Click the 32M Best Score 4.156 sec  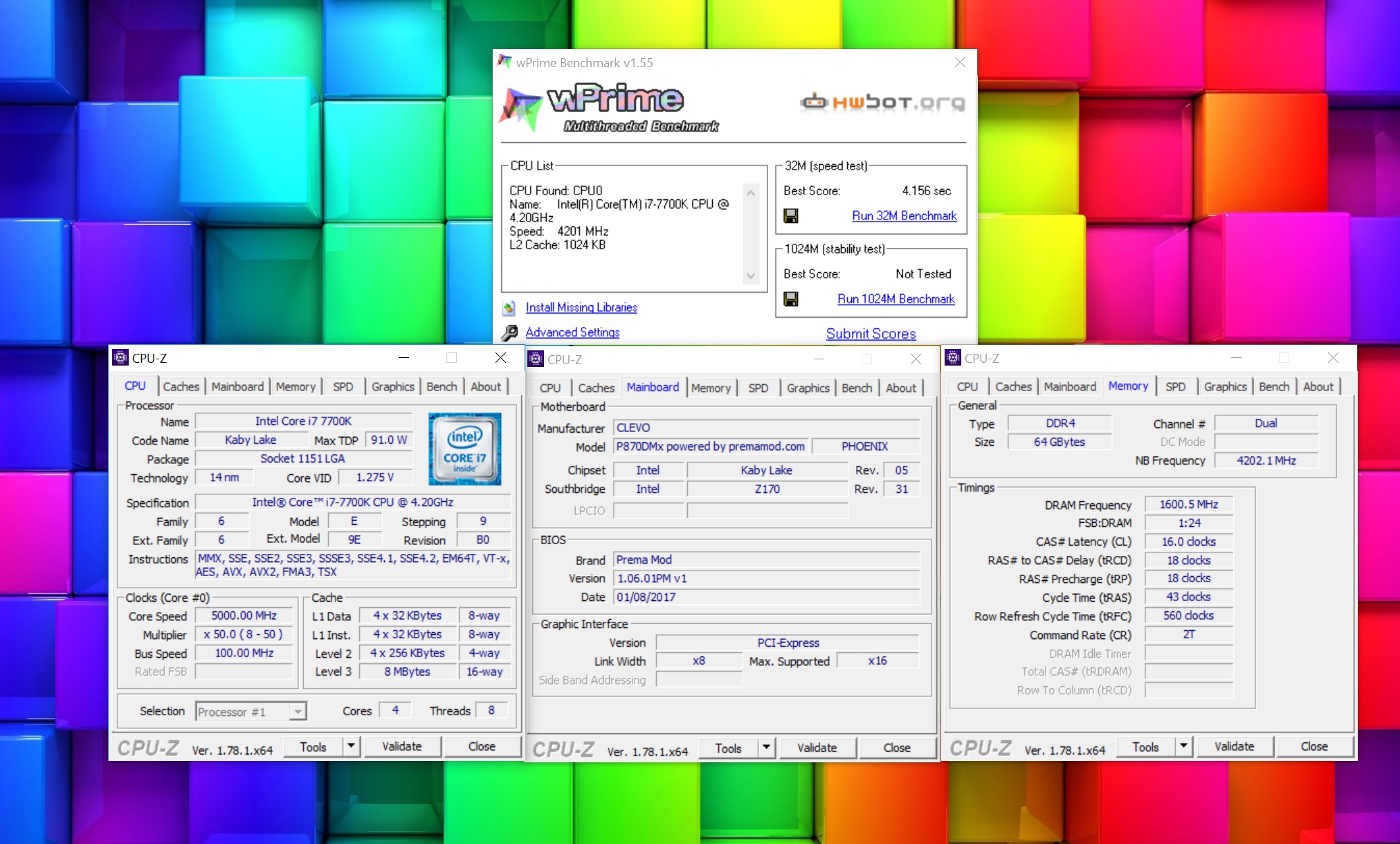(926, 190)
